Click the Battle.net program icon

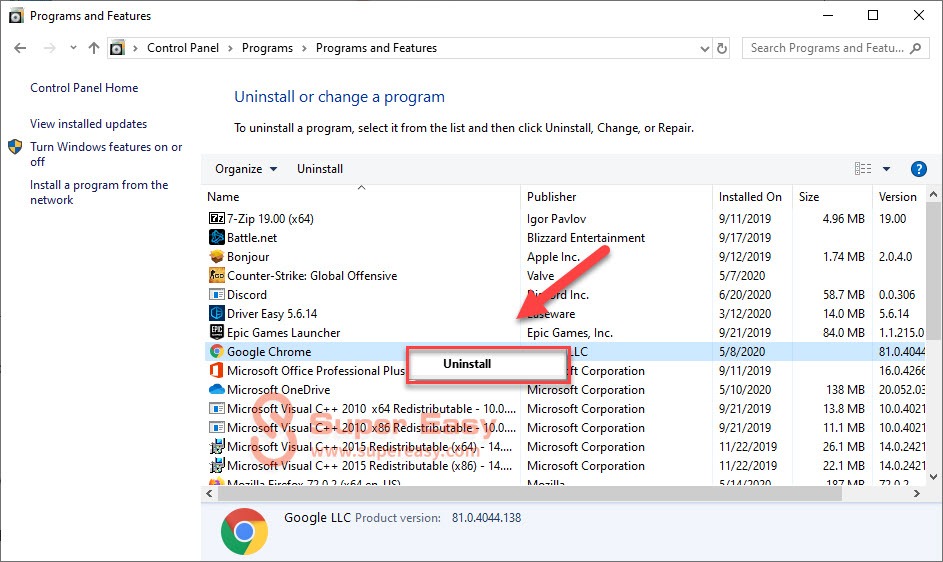(x=217, y=237)
